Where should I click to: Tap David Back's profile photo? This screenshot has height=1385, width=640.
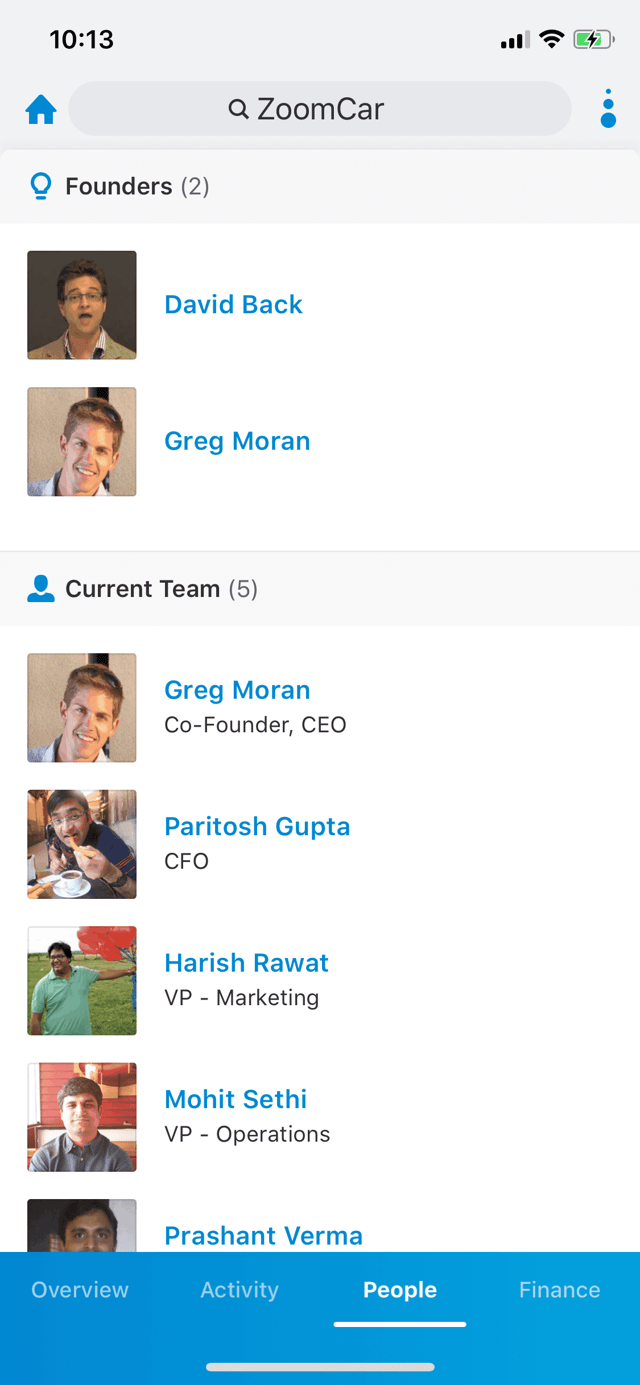pos(82,305)
